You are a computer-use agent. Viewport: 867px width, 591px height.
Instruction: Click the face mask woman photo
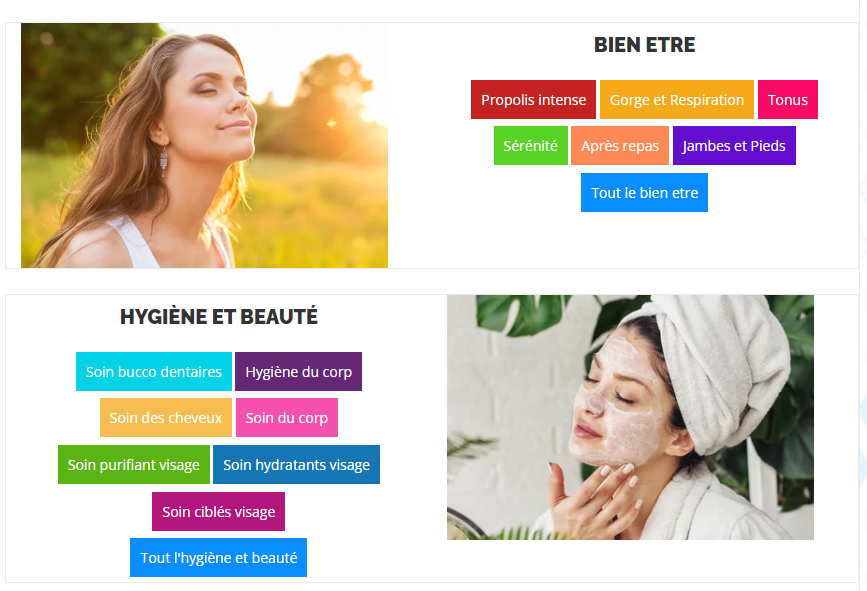[x=630, y=417]
